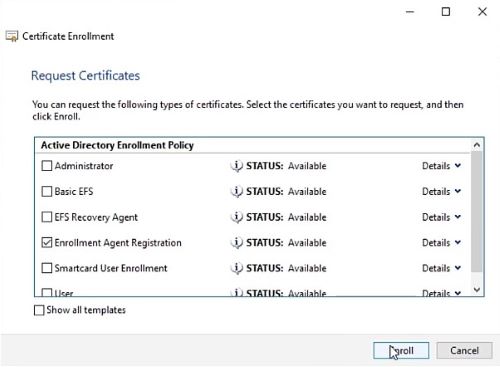This screenshot has height=367, width=500.
Task: Click the EFS Recovery Agent template name
Action: (96, 217)
